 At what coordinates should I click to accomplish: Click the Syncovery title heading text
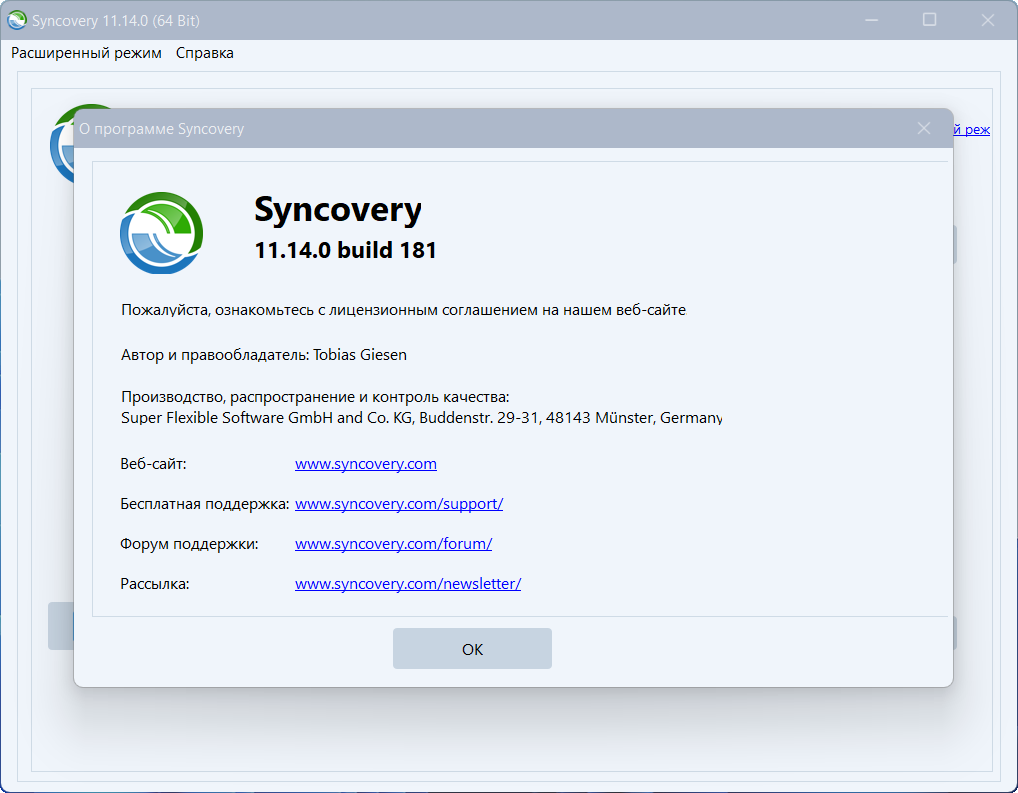click(x=338, y=210)
